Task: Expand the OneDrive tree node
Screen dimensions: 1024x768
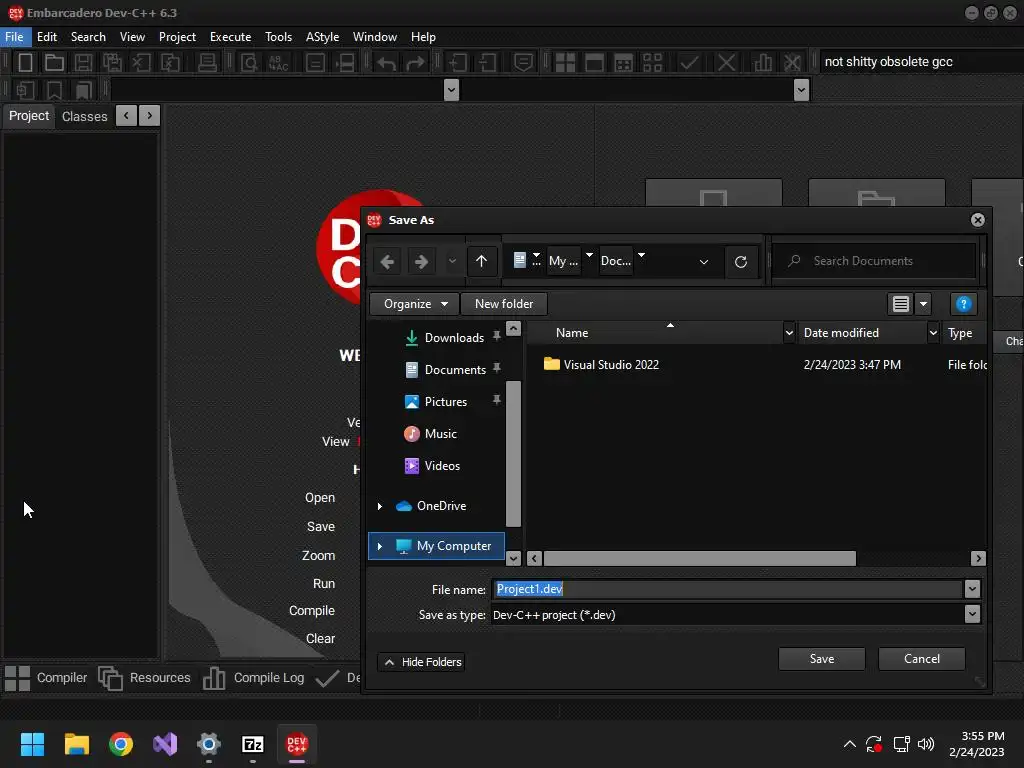Action: (x=379, y=506)
